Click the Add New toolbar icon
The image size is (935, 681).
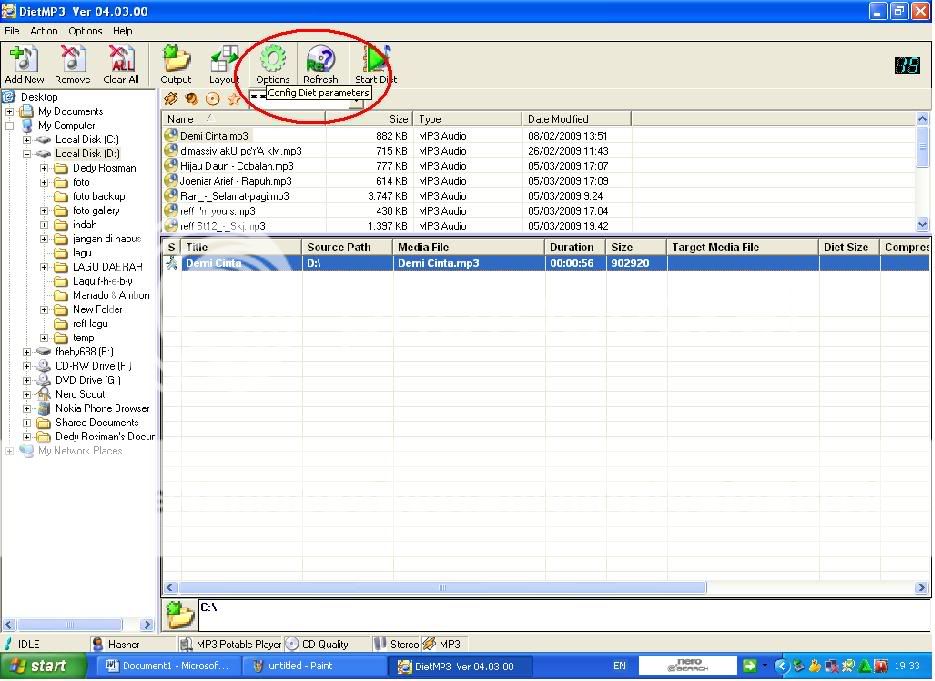pyautogui.click(x=24, y=62)
